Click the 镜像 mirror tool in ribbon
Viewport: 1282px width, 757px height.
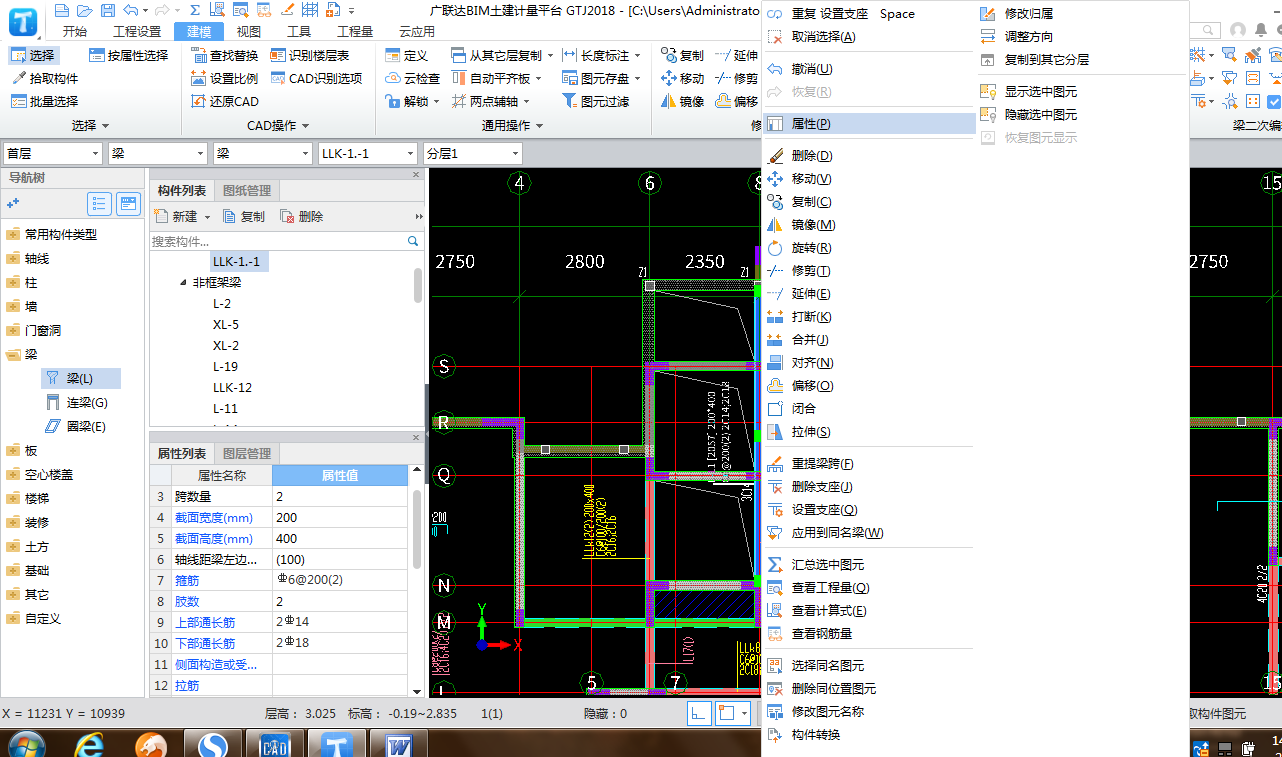(x=683, y=101)
